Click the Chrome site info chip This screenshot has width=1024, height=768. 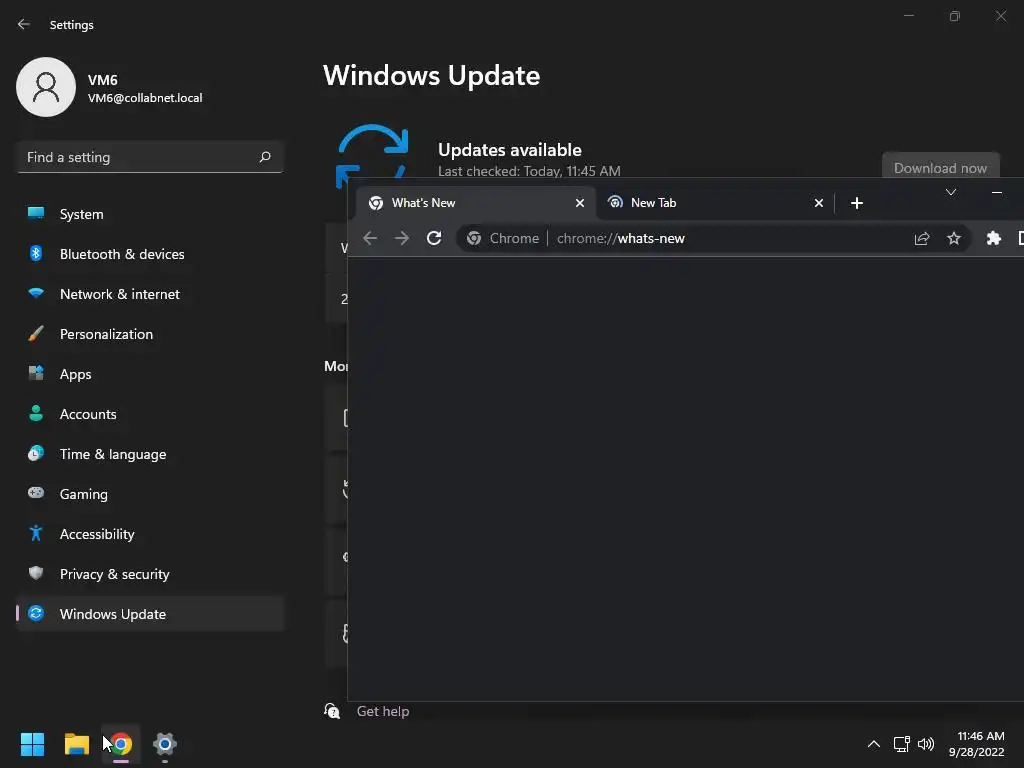[502, 238]
